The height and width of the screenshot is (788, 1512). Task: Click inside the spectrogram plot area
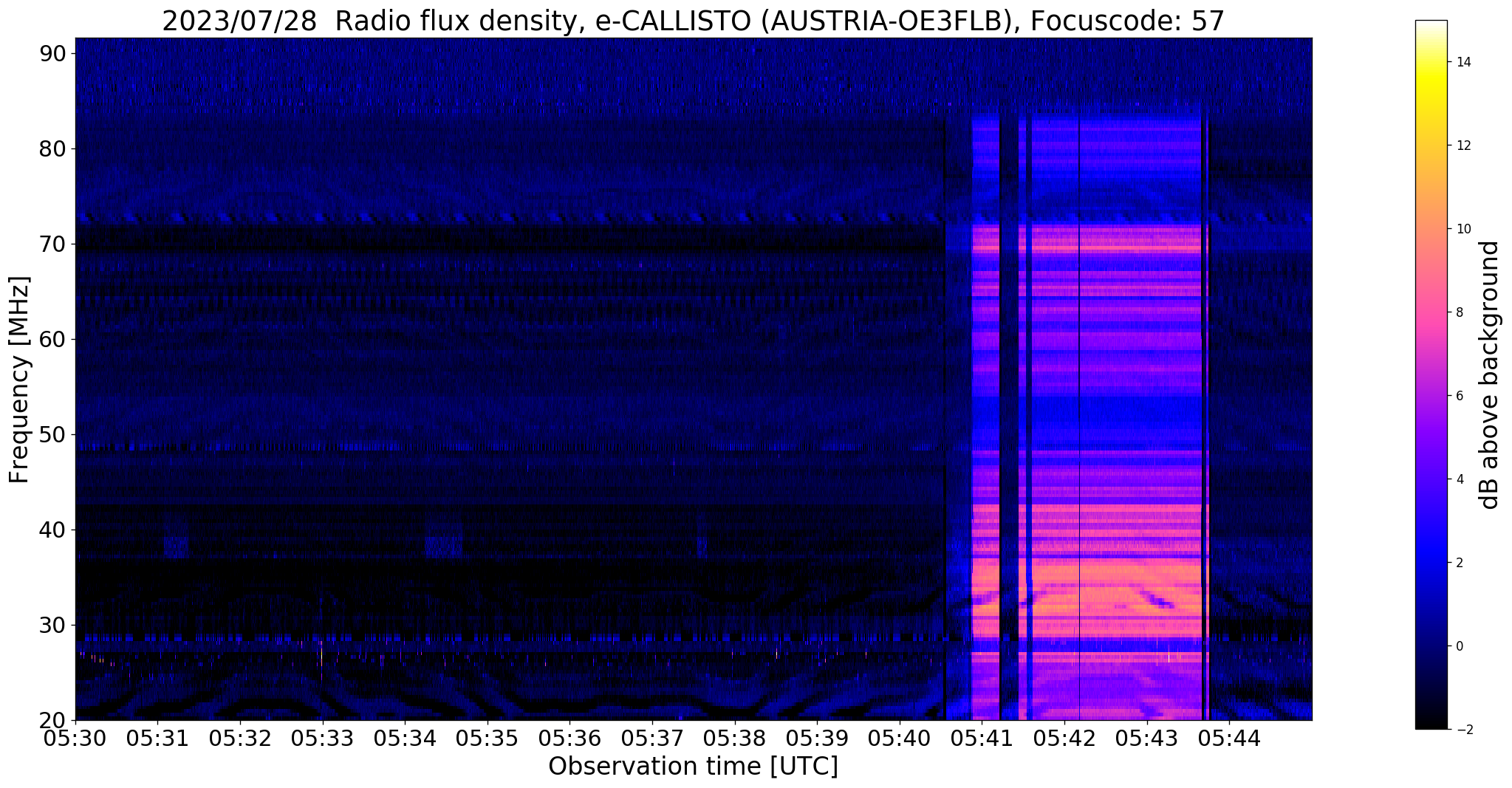click(x=694, y=379)
